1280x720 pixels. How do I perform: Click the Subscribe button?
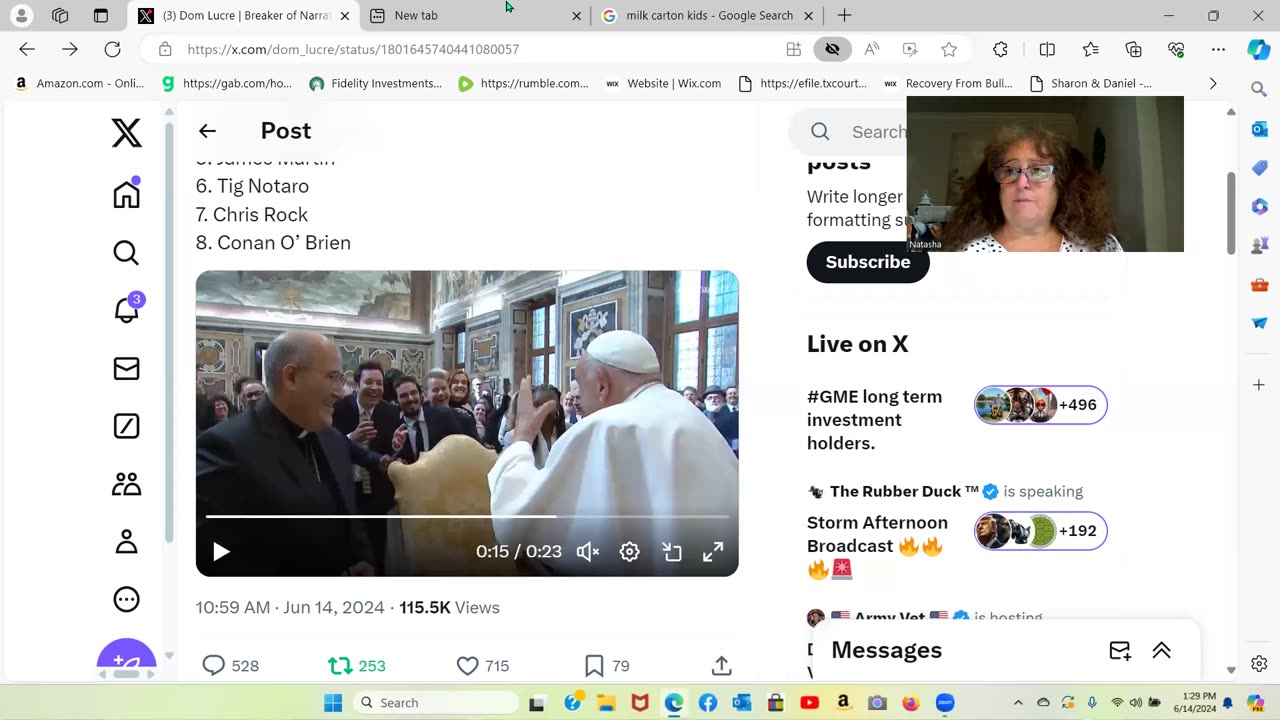point(868,262)
